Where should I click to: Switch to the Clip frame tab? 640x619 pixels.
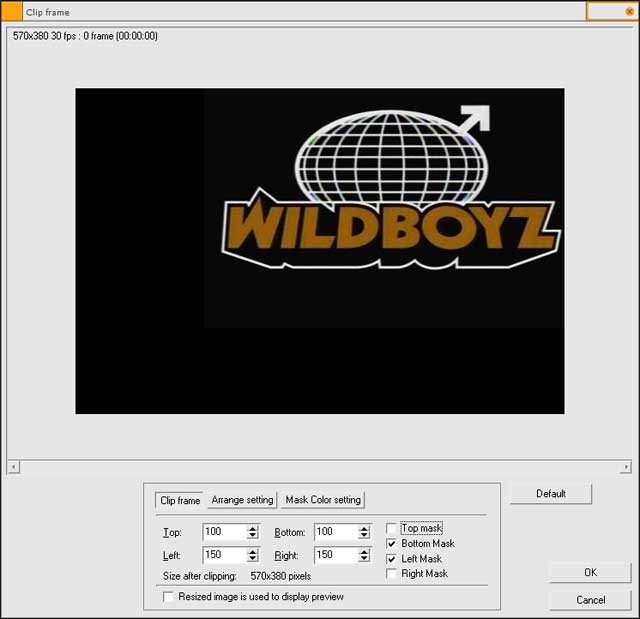(180, 500)
